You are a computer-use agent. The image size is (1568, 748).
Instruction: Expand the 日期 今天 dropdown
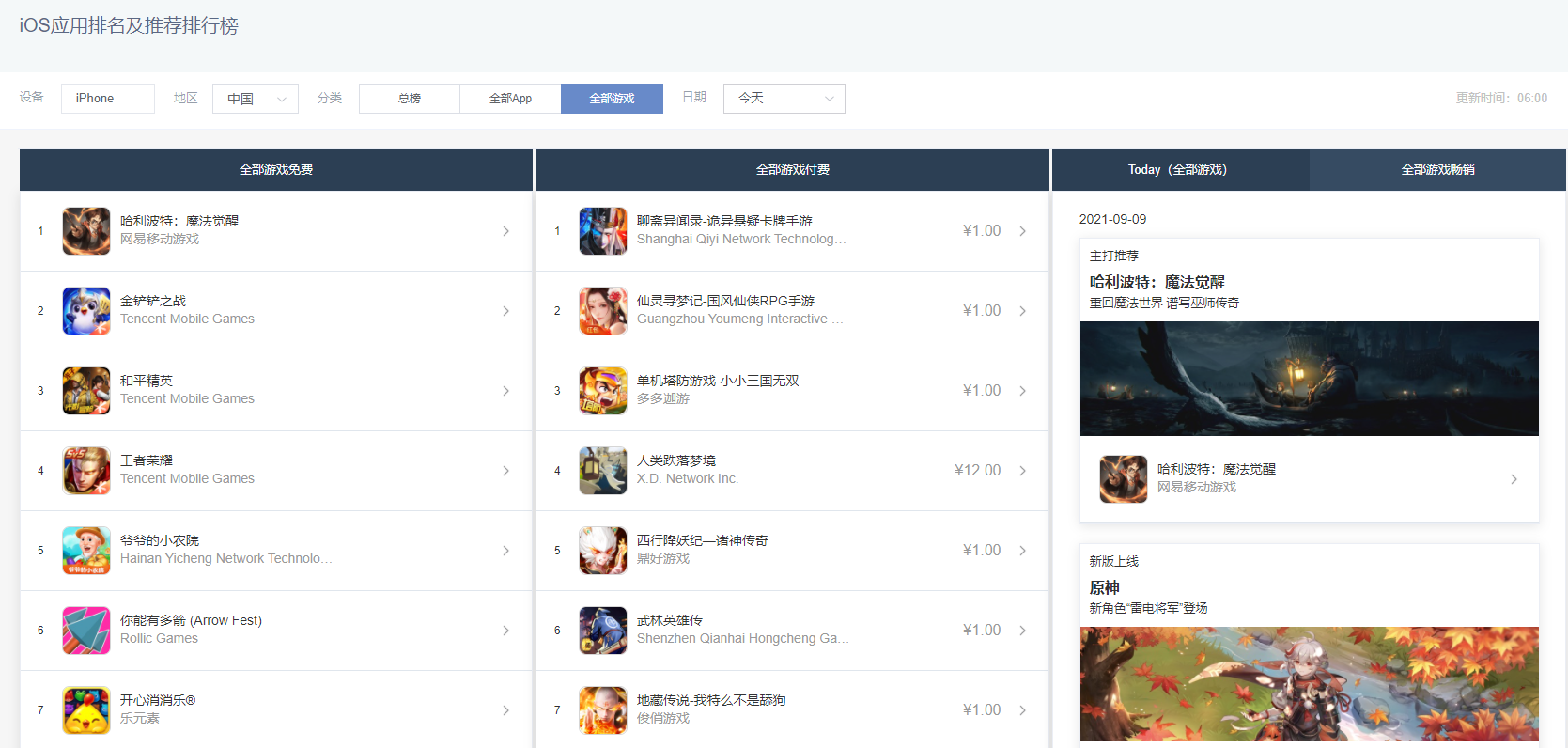(784, 99)
